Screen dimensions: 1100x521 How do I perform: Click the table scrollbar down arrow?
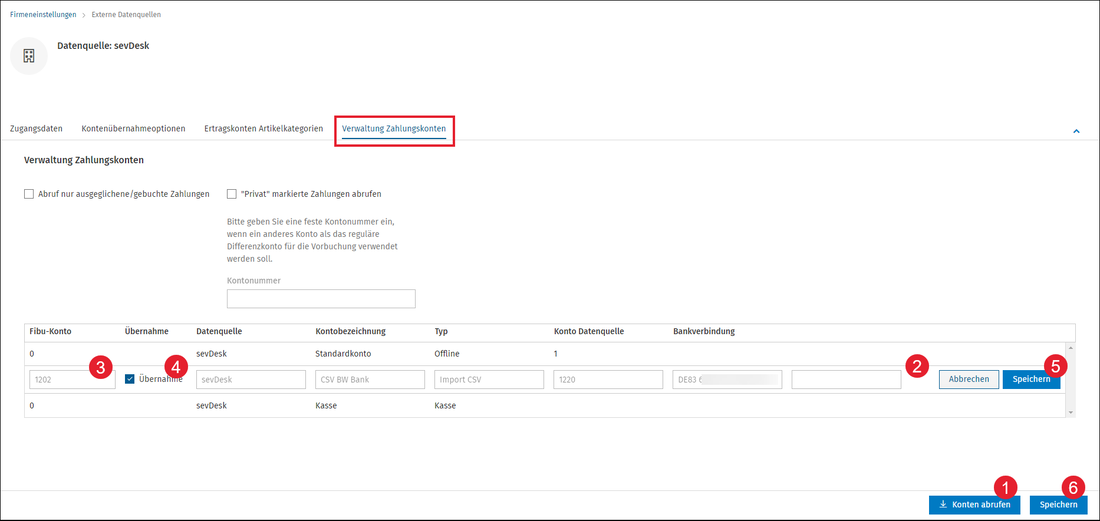point(1070,413)
